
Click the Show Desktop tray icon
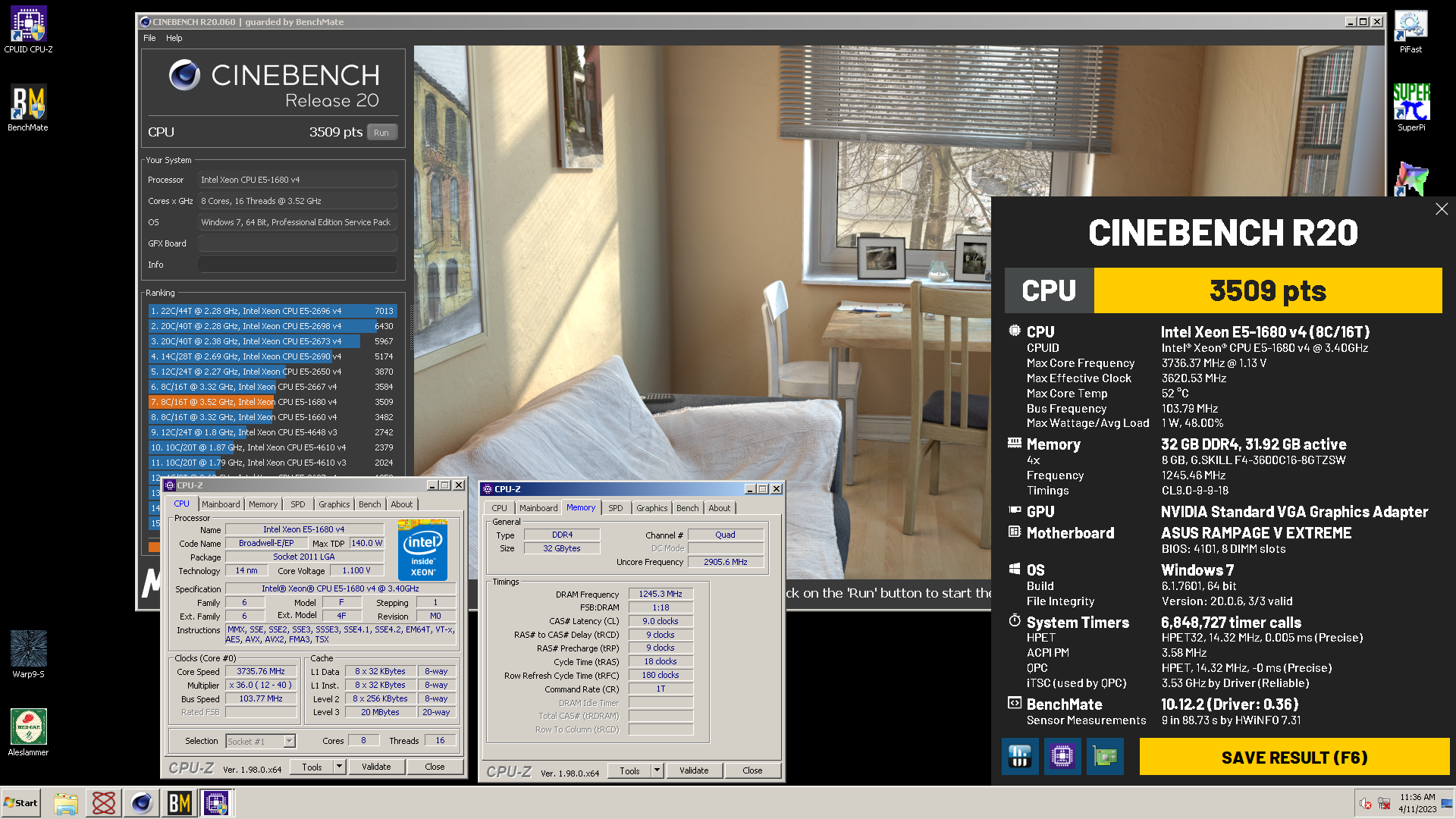coord(1447,803)
